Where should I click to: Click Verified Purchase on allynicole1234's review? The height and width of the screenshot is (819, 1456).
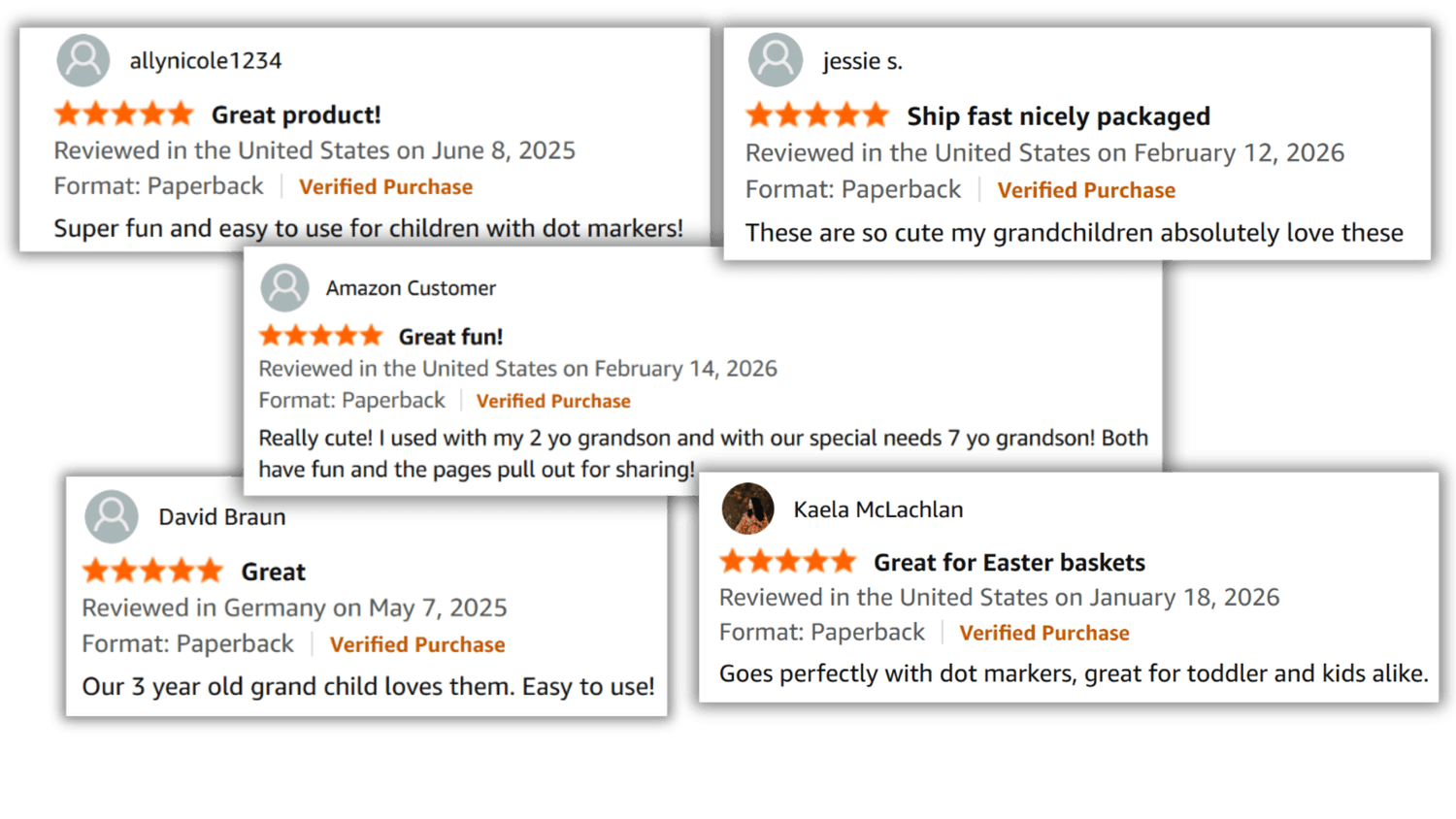[x=385, y=187]
